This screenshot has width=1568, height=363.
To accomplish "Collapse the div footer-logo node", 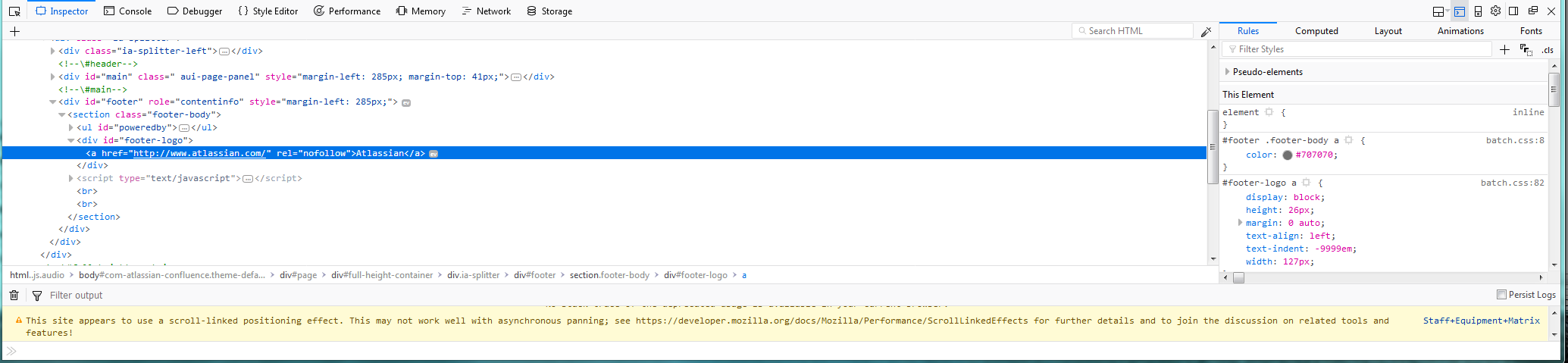I will click(70, 140).
